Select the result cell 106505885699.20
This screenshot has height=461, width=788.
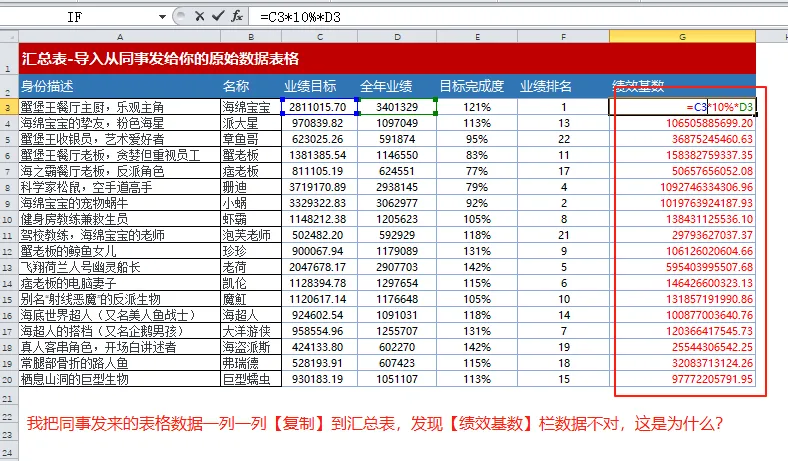tap(682, 123)
